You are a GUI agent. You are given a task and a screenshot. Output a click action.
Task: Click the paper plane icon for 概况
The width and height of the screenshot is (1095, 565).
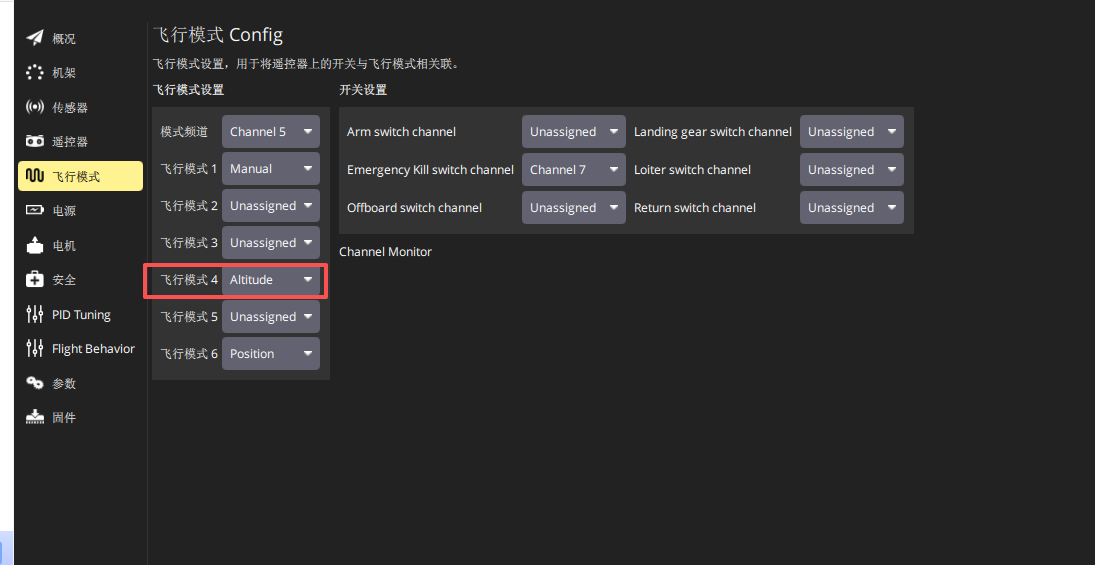click(35, 38)
